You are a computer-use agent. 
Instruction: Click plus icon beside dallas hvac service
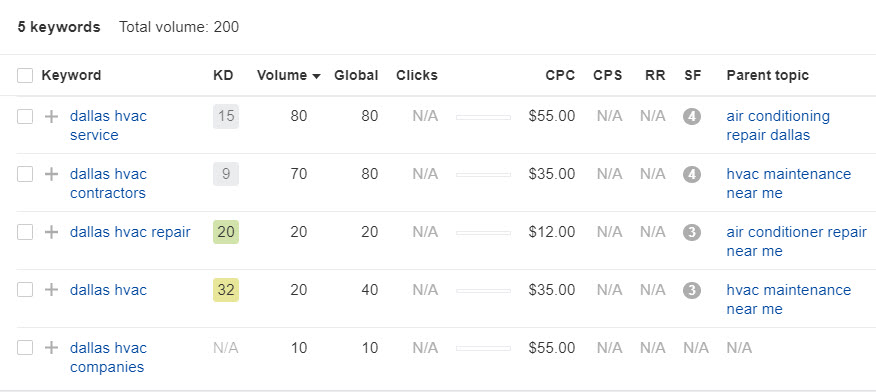pos(51,117)
